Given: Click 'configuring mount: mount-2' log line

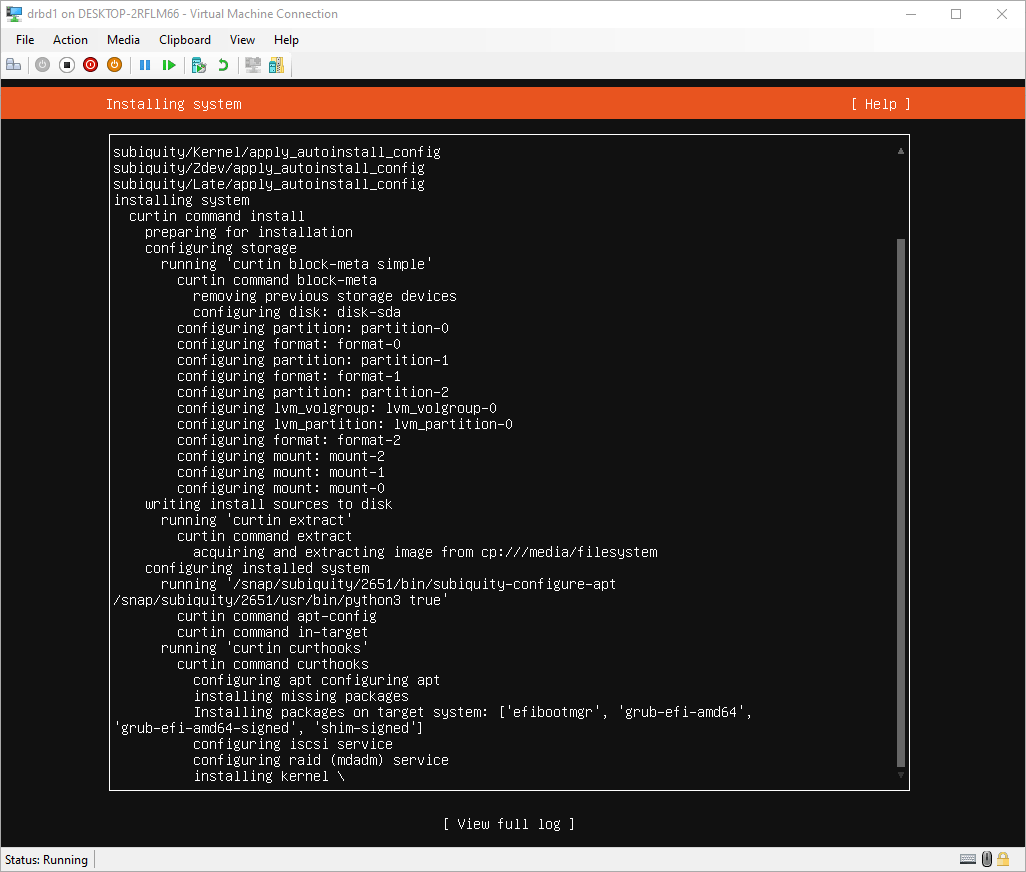Looking at the screenshot, I should click(x=281, y=456).
